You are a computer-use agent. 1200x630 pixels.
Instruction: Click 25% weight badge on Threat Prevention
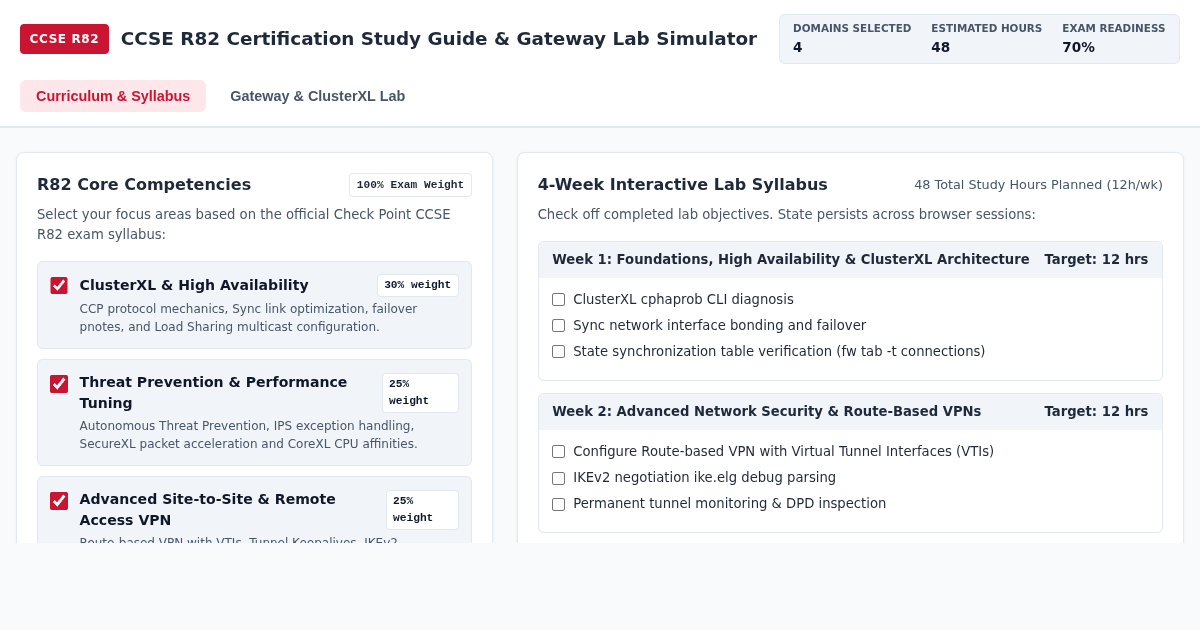point(420,393)
